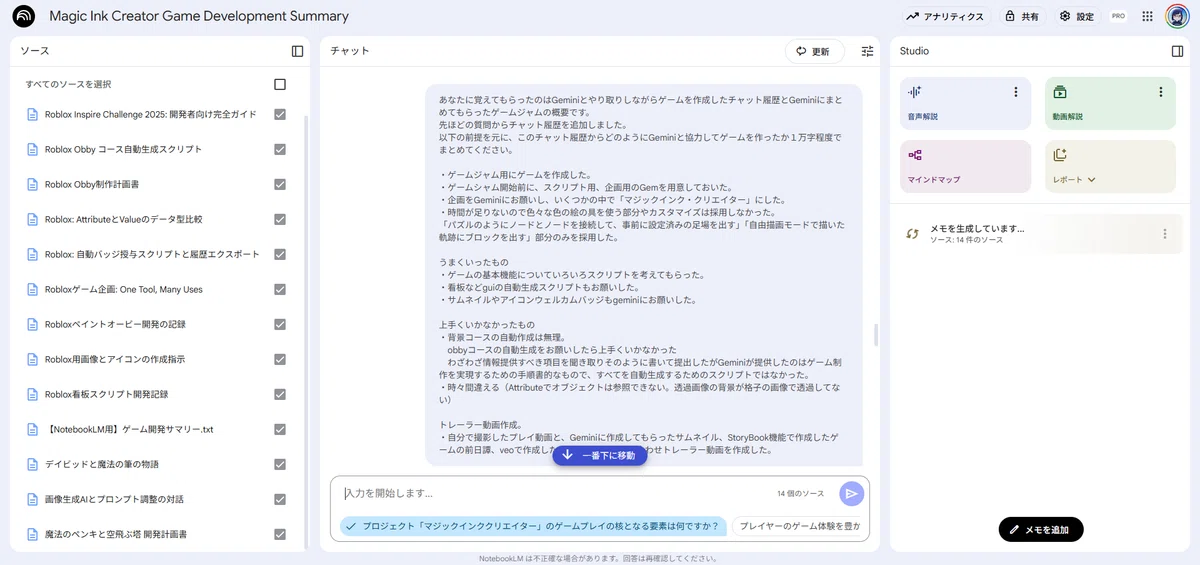The width and height of the screenshot is (1200, 565).
Task: Uncheck Roblox看板スクリプト開発記録 checkbox
Action: click(x=280, y=394)
